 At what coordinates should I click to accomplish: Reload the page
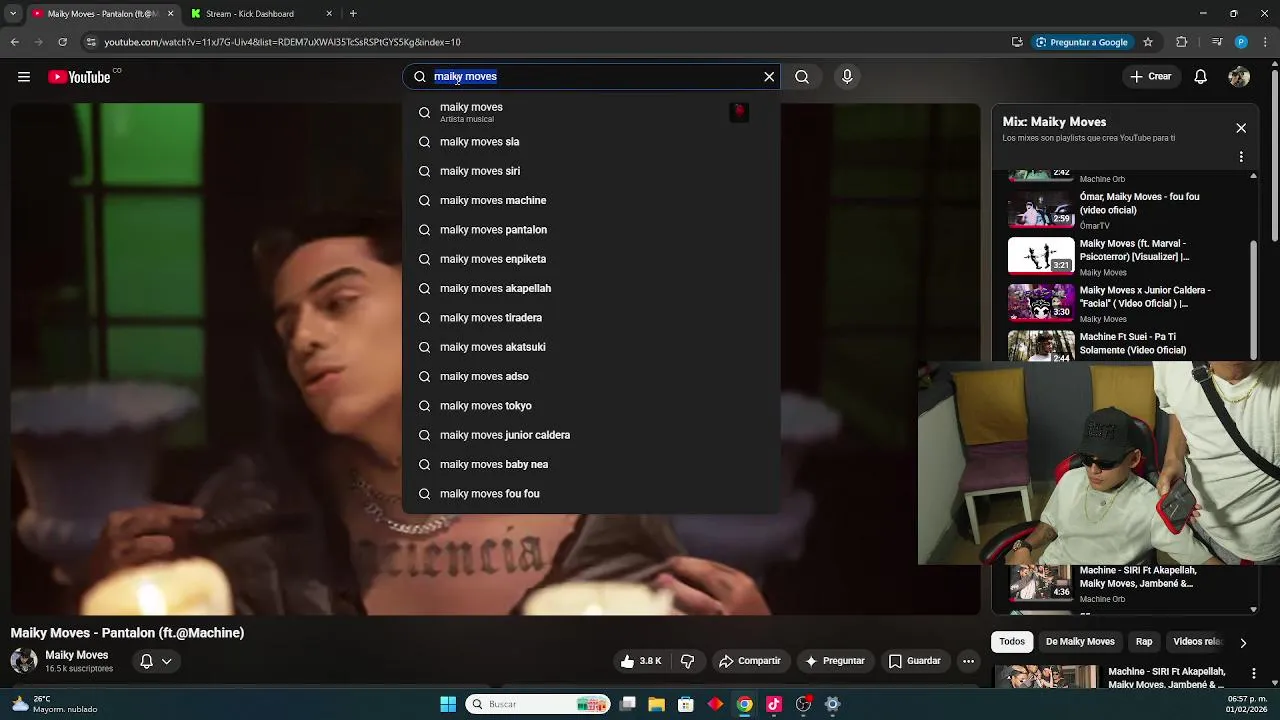click(62, 42)
